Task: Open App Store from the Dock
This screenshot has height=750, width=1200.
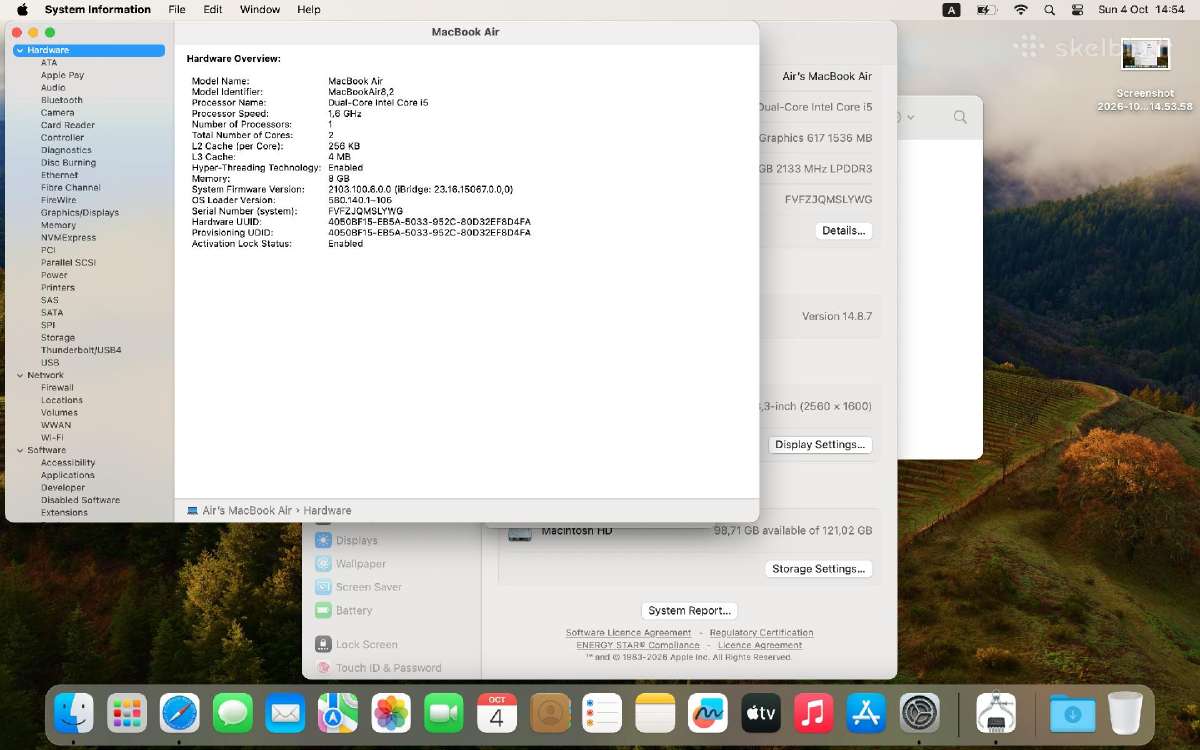Action: click(x=867, y=713)
